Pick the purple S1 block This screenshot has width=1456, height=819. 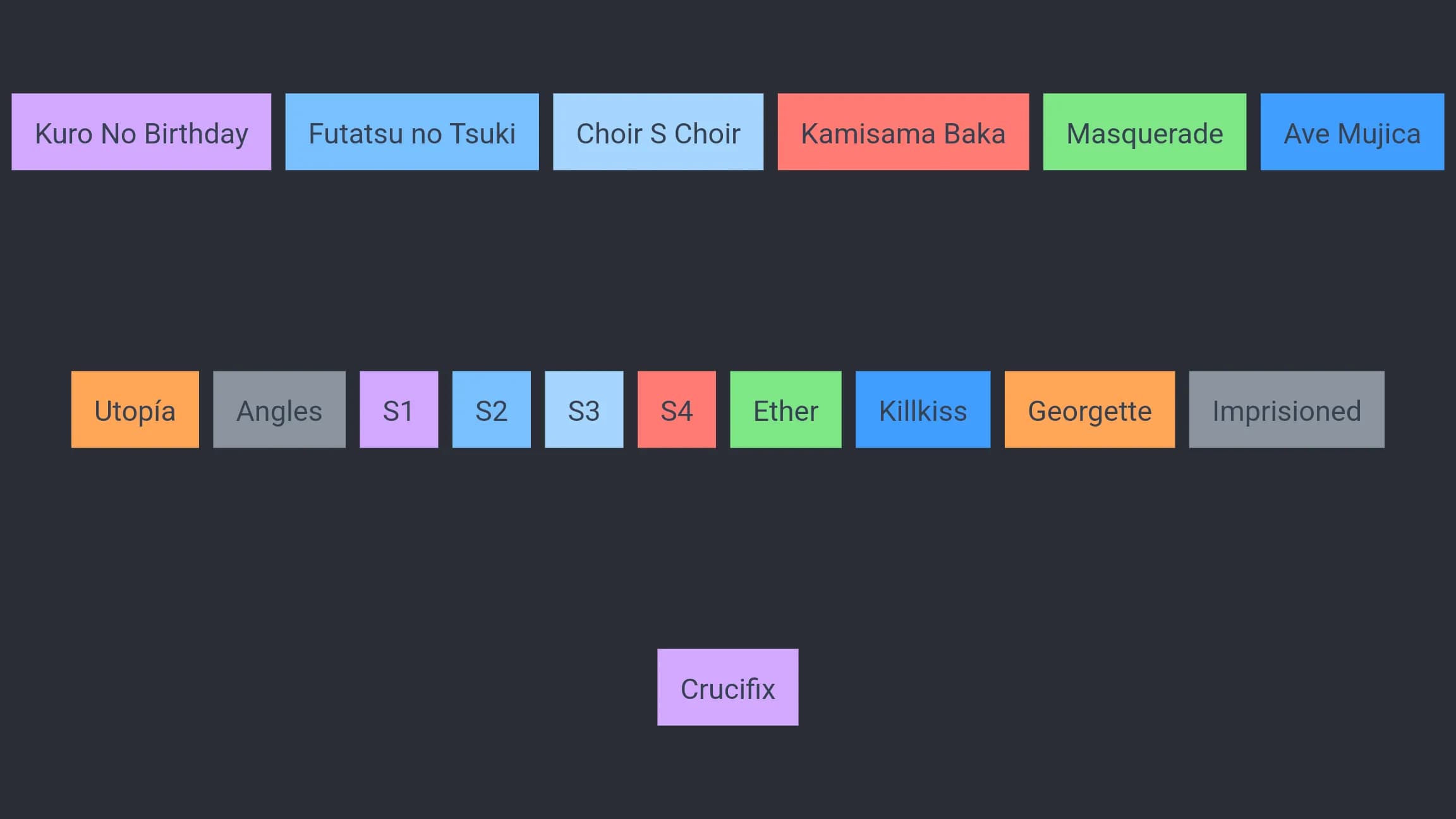pyautogui.click(x=399, y=409)
